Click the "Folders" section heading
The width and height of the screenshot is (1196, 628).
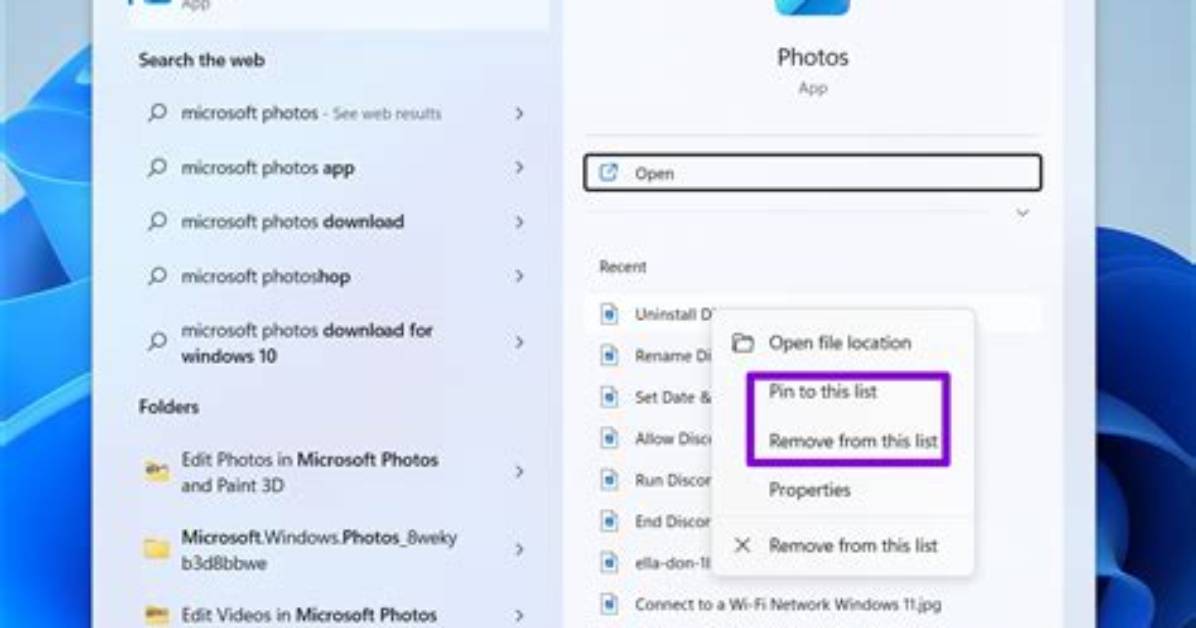coord(169,407)
